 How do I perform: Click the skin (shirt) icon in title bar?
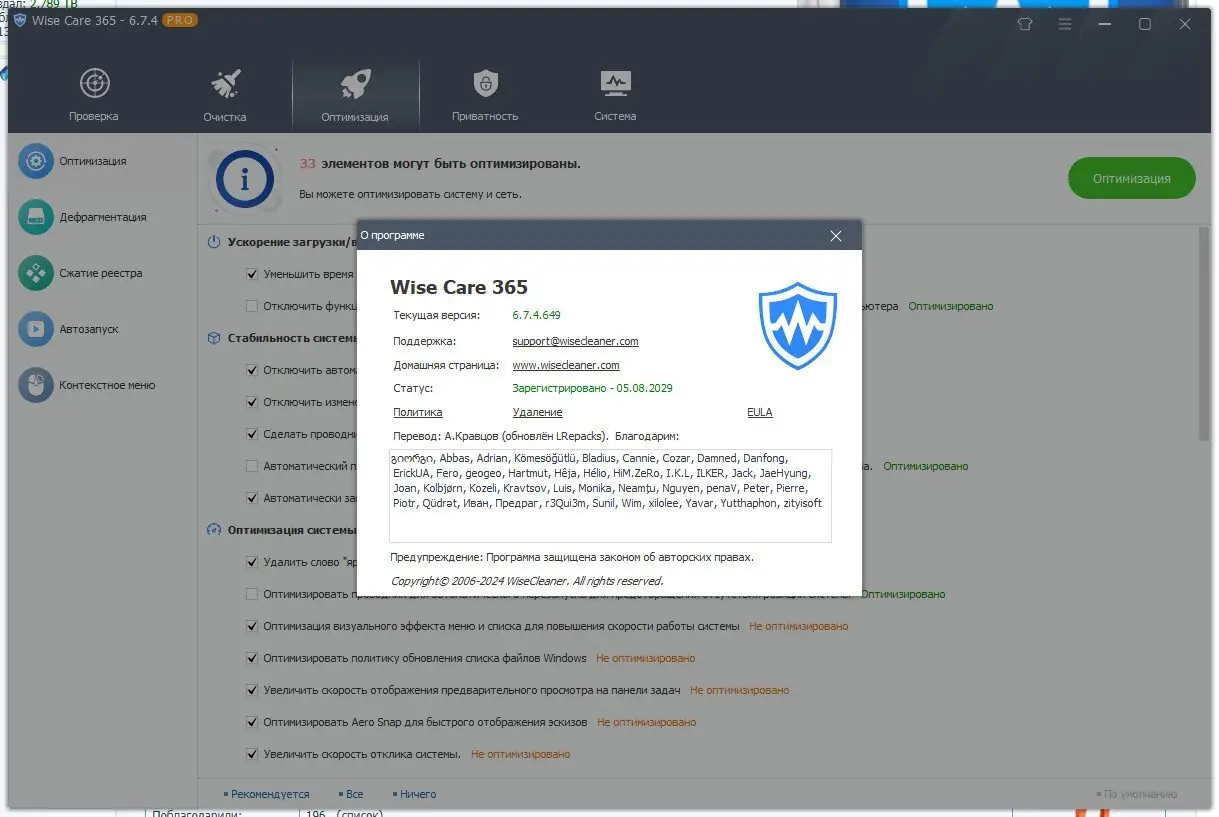[1024, 24]
